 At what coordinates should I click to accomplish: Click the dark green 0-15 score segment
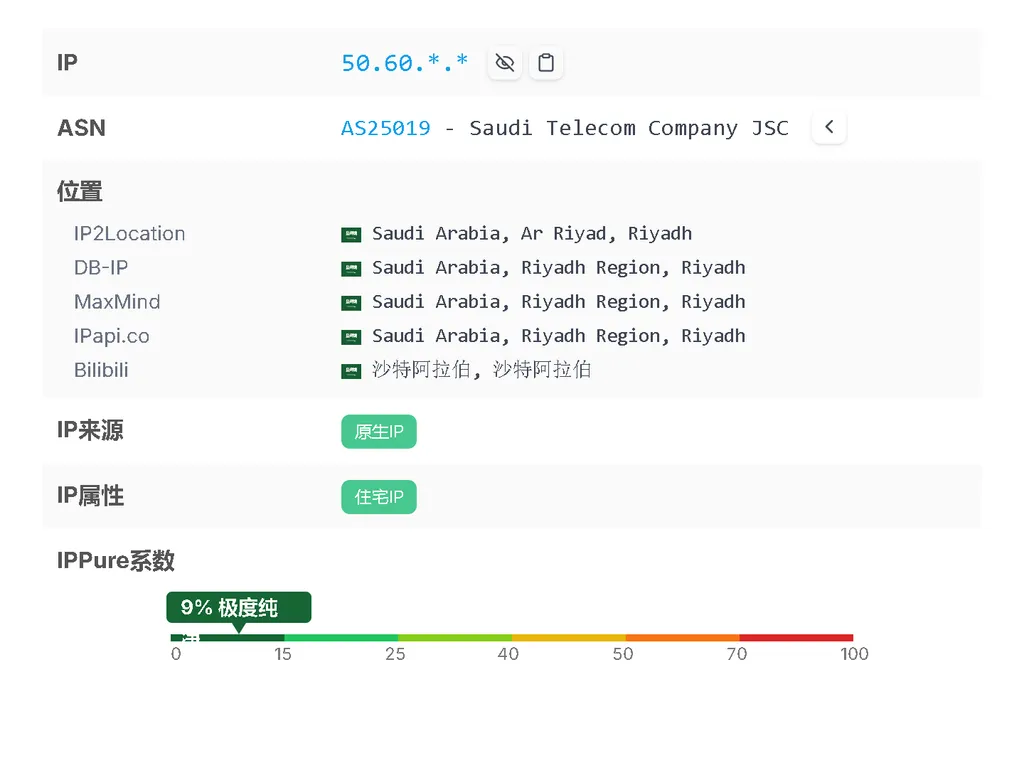(x=228, y=637)
